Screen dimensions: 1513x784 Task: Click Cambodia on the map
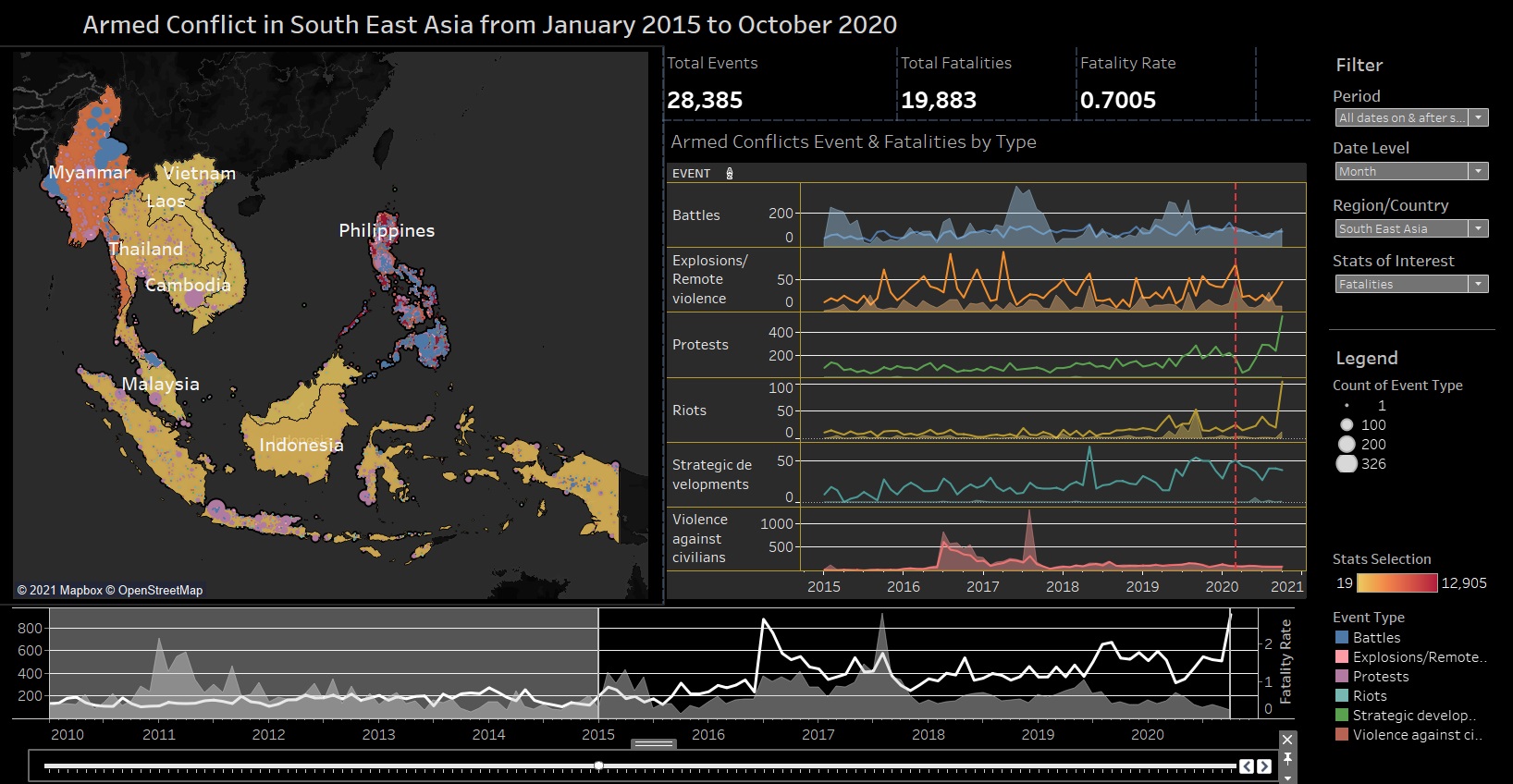click(188, 285)
